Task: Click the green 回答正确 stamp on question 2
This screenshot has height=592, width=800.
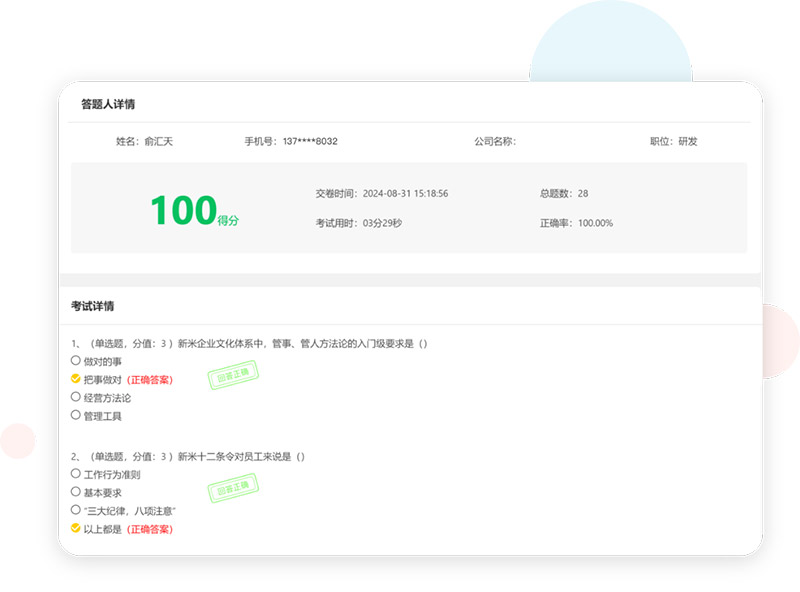Action: click(233, 489)
